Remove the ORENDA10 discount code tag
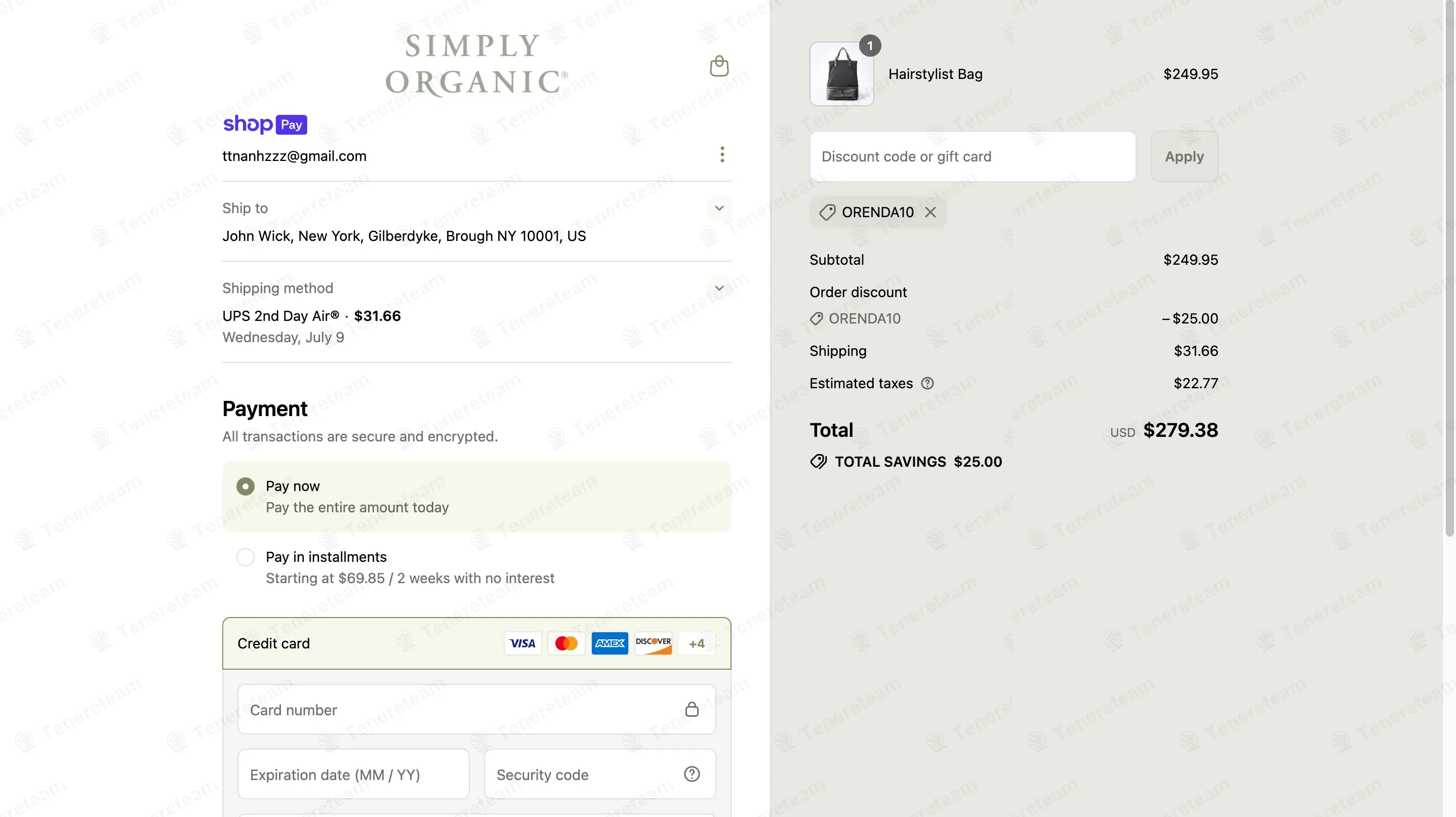 click(x=931, y=213)
